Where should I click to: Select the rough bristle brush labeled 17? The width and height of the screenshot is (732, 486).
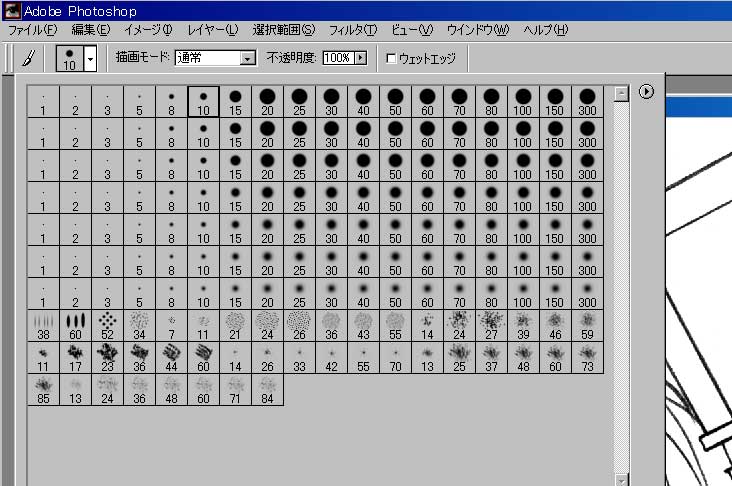click(x=75, y=358)
